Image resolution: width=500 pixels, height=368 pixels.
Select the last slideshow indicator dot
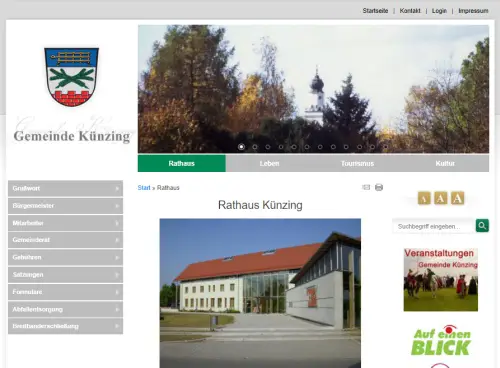click(385, 147)
